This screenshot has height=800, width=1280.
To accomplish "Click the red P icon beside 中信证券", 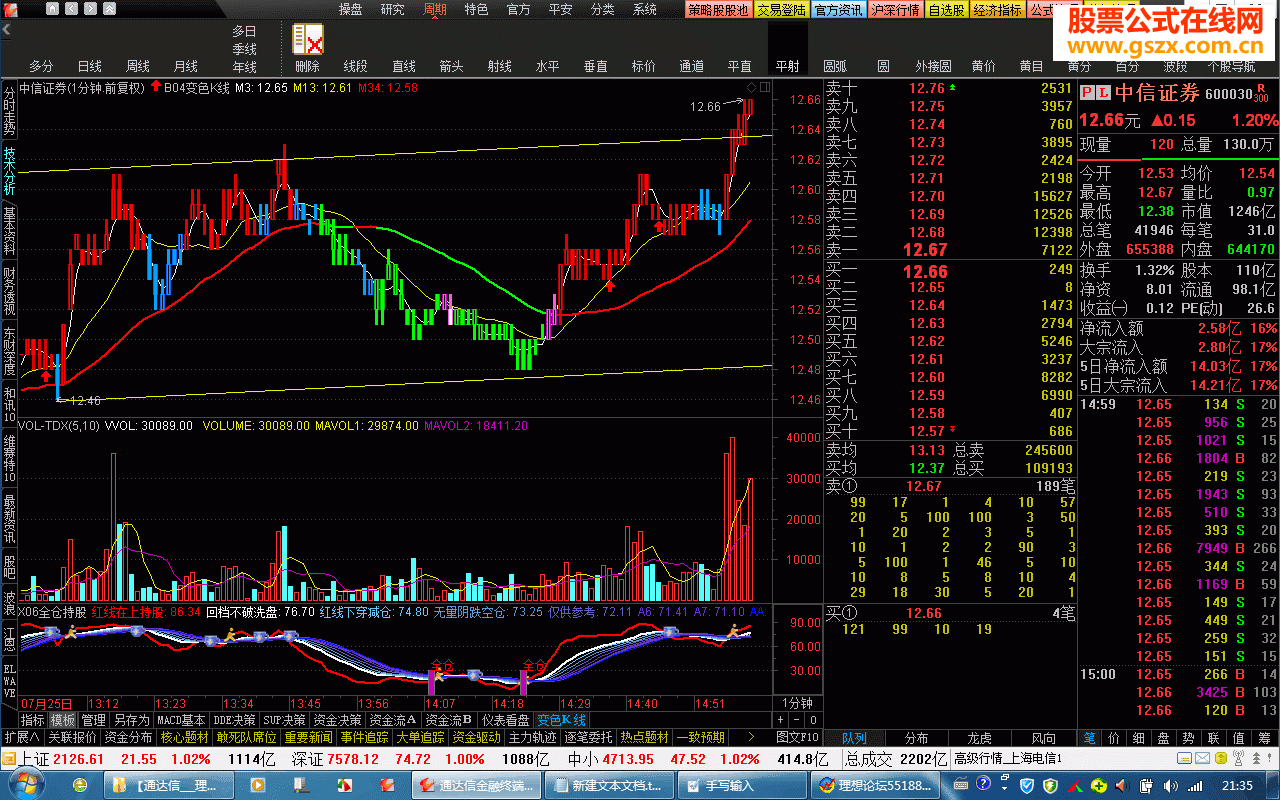I will coord(1089,93).
